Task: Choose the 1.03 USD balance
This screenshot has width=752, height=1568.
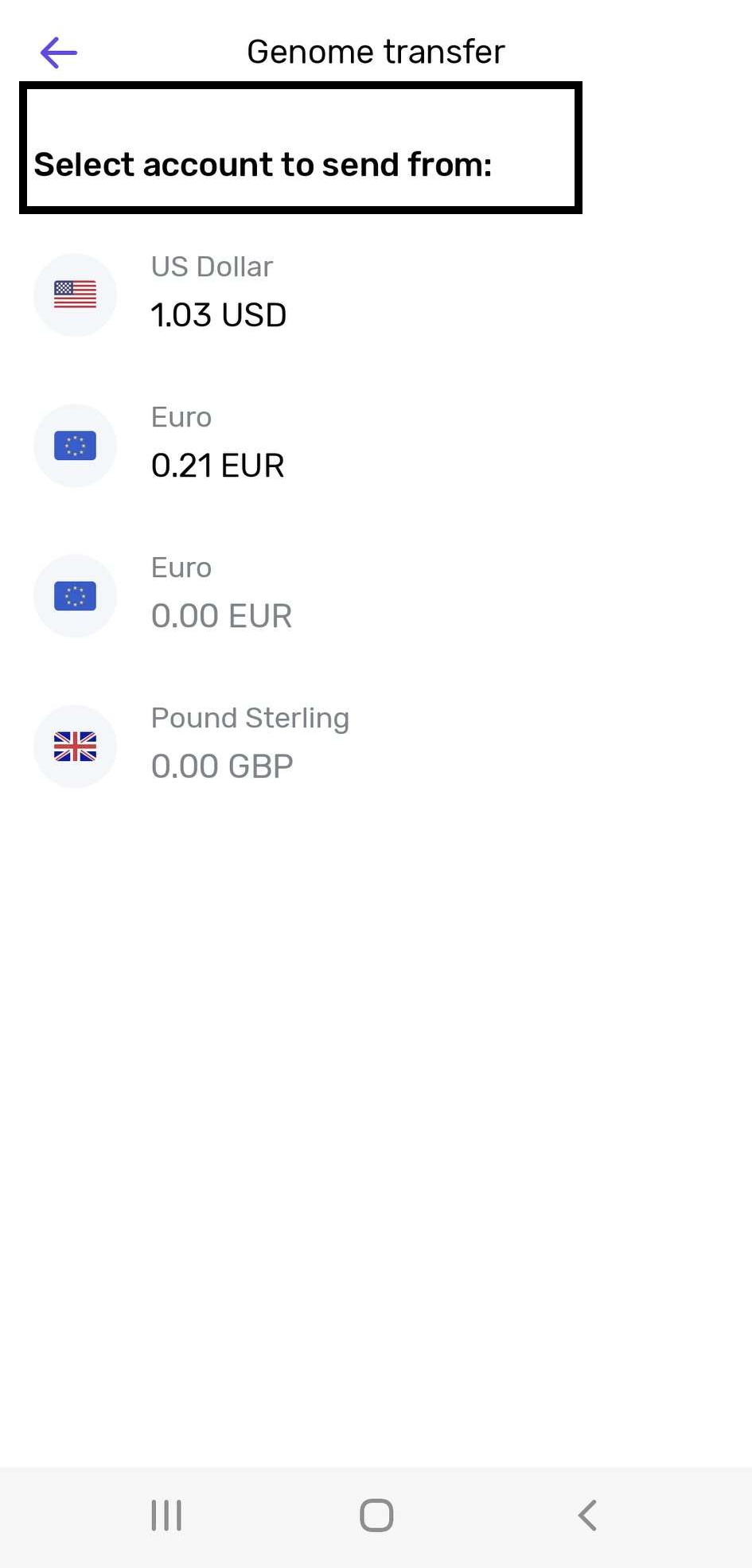Action: click(x=219, y=315)
